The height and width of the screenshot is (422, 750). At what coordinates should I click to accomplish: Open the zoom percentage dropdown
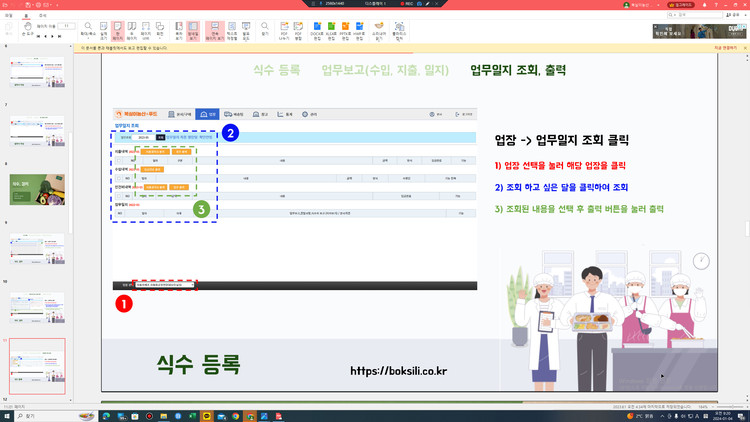(x=703, y=407)
